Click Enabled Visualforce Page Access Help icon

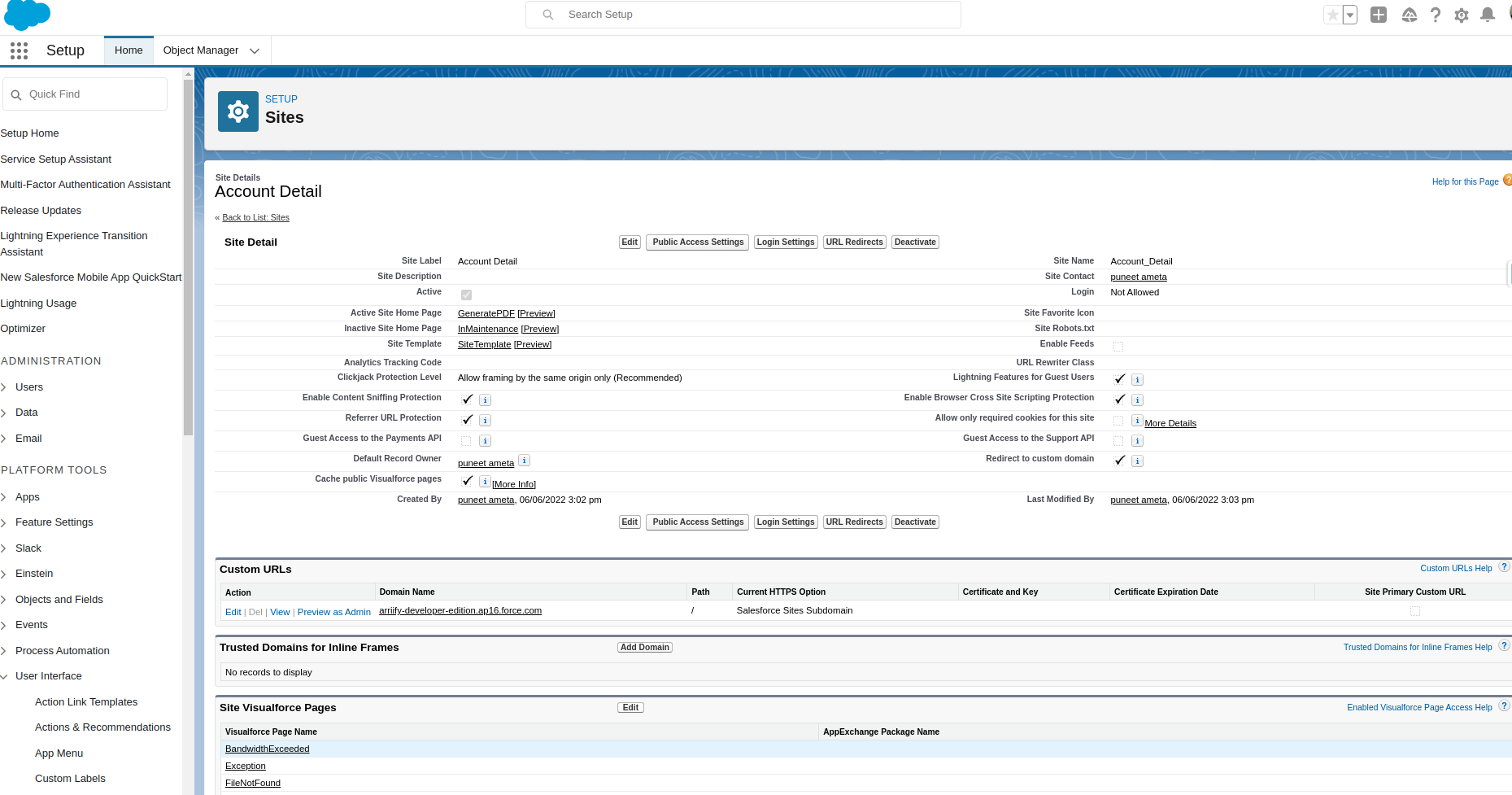(x=1505, y=706)
